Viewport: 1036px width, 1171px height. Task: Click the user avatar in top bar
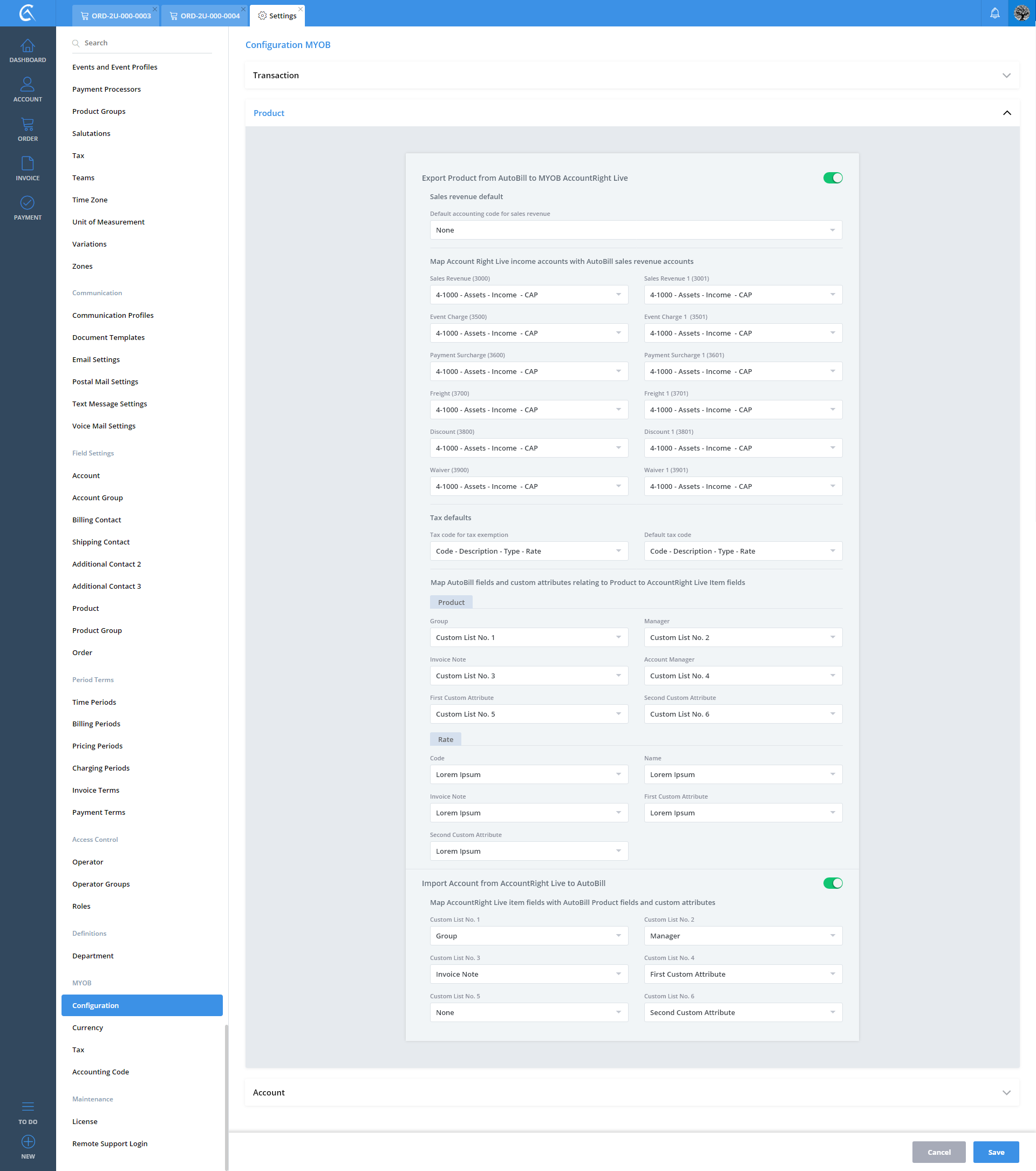[x=1021, y=13]
